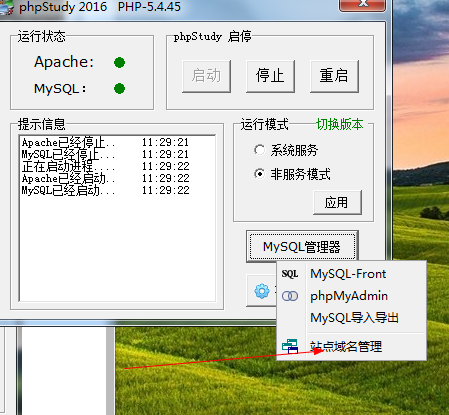The height and width of the screenshot is (415, 449).
Task: Click the disabled 启动 button
Action: click(x=206, y=76)
